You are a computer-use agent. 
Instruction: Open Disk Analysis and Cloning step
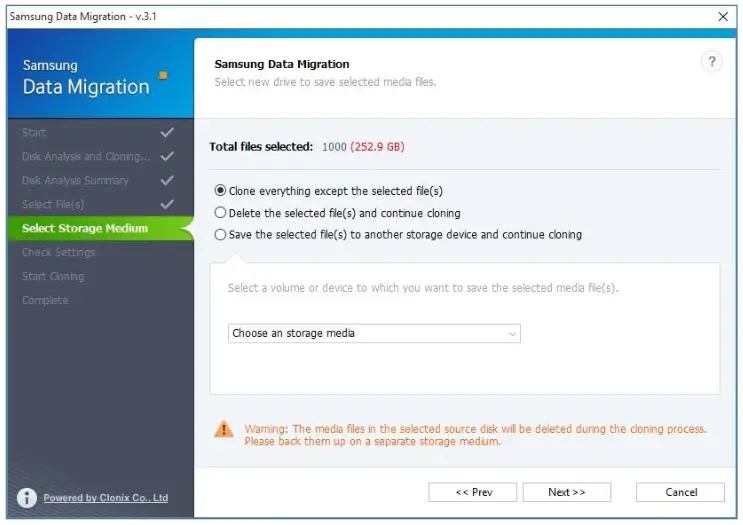(86, 156)
